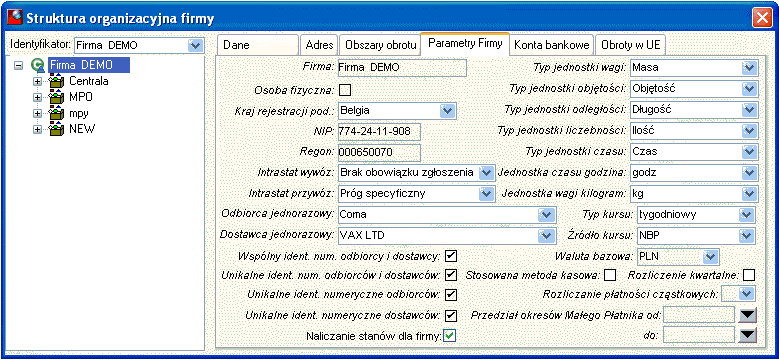Screen dimensions: 779x360
Task: Click the NIP input field
Action: pos(379,132)
